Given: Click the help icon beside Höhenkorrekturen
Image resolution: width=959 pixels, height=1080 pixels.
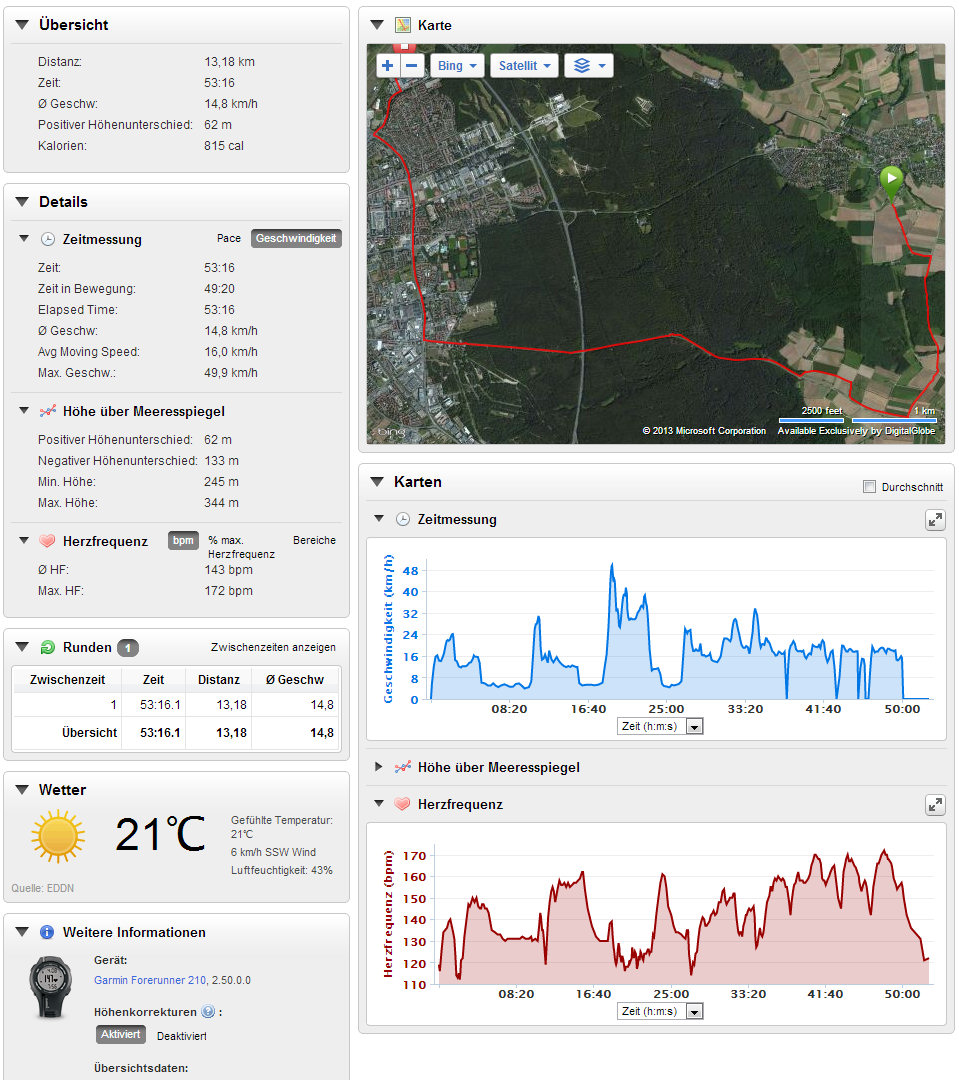Looking at the screenshot, I should point(208,1011).
